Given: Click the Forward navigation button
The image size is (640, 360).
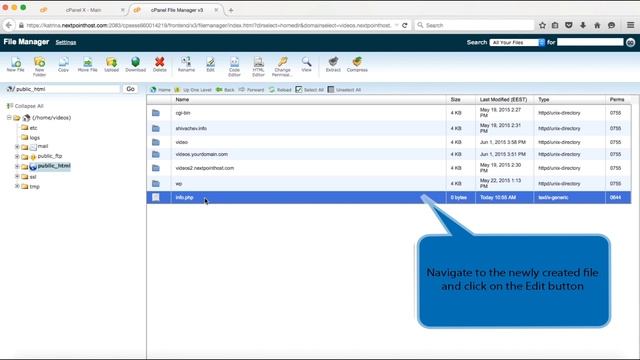Looking at the screenshot, I should pyautogui.click(x=251, y=90).
